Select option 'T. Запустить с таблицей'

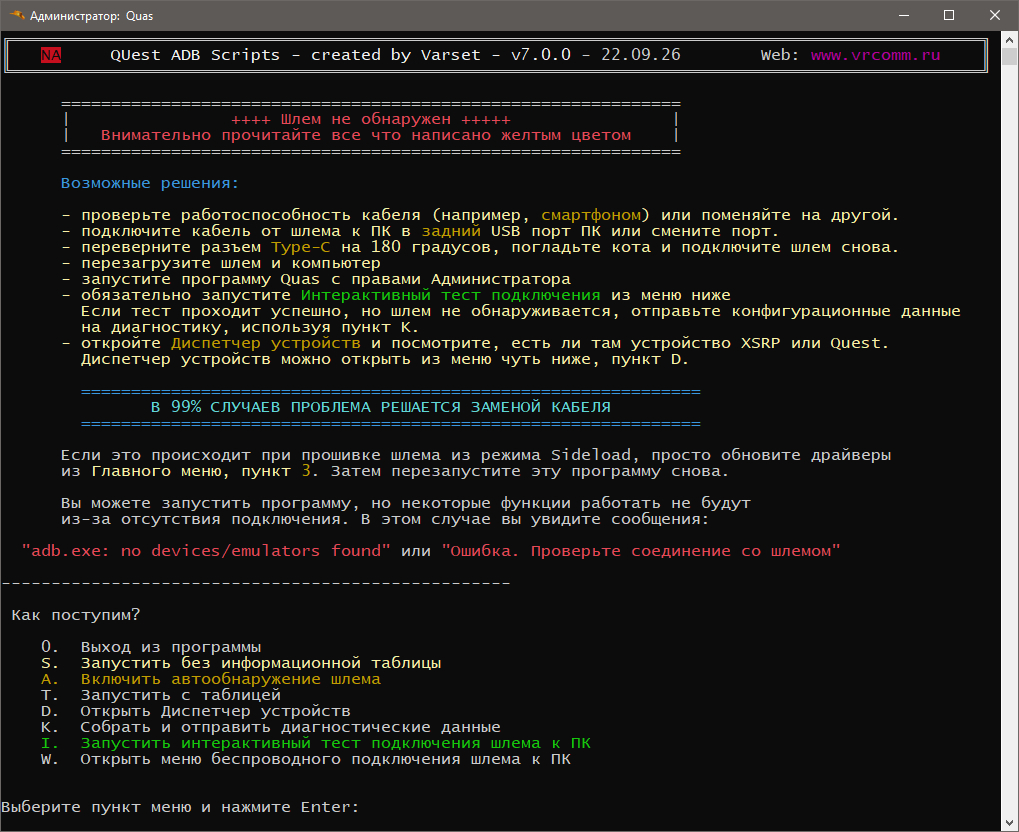(x=161, y=696)
